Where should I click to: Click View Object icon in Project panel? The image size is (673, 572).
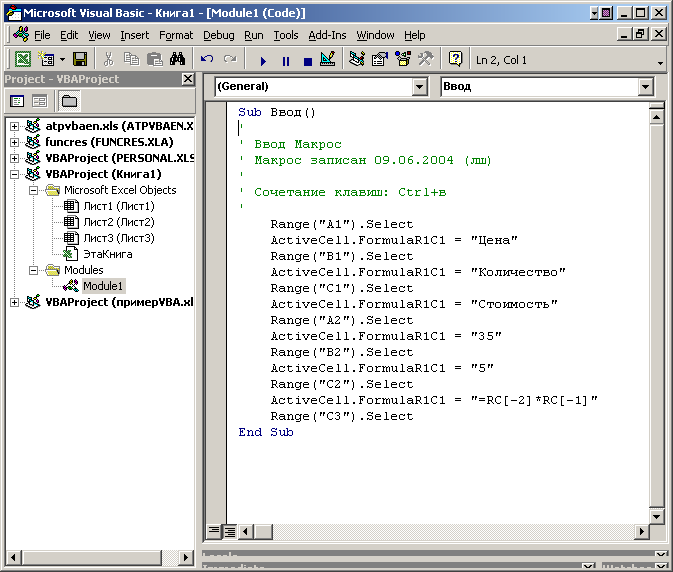point(39,101)
